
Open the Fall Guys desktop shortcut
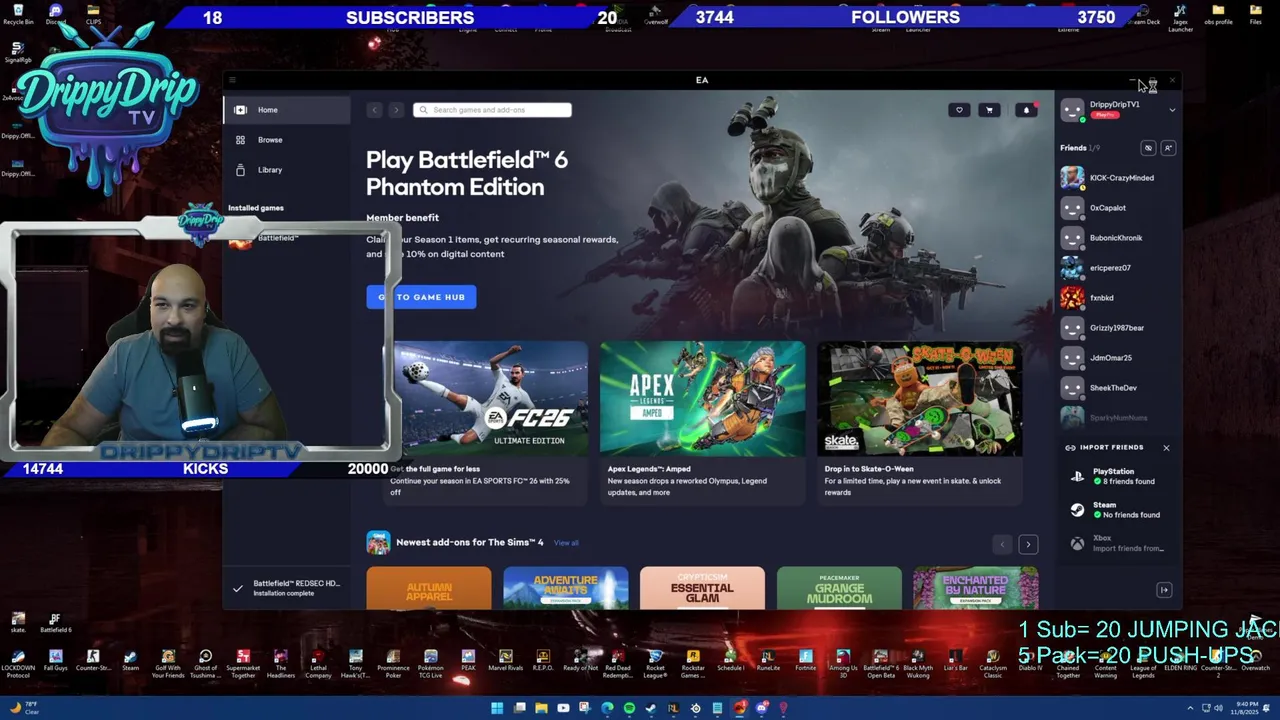[56, 661]
